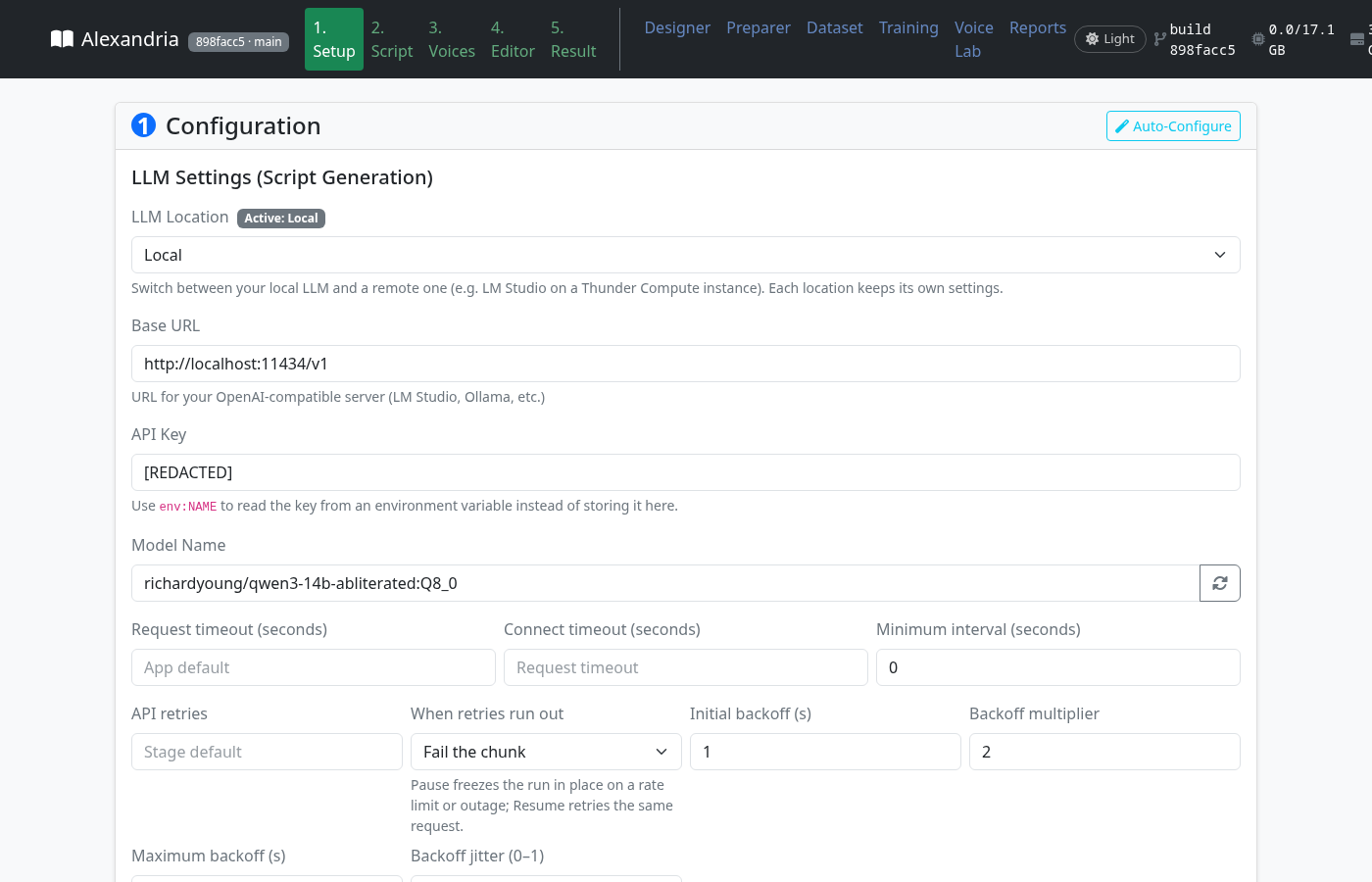The width and height of the screenshot is (1372, 882).
Task: Switch to the 2. Script step tab
Action: point(392,39)
